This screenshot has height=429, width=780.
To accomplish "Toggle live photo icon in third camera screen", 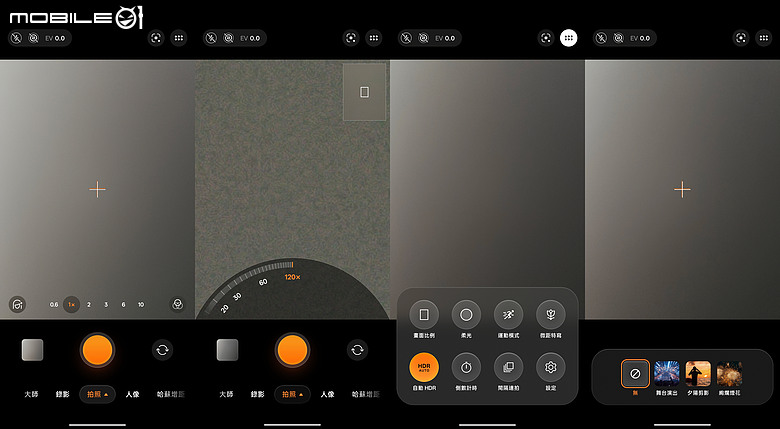I will click(423, 38).
